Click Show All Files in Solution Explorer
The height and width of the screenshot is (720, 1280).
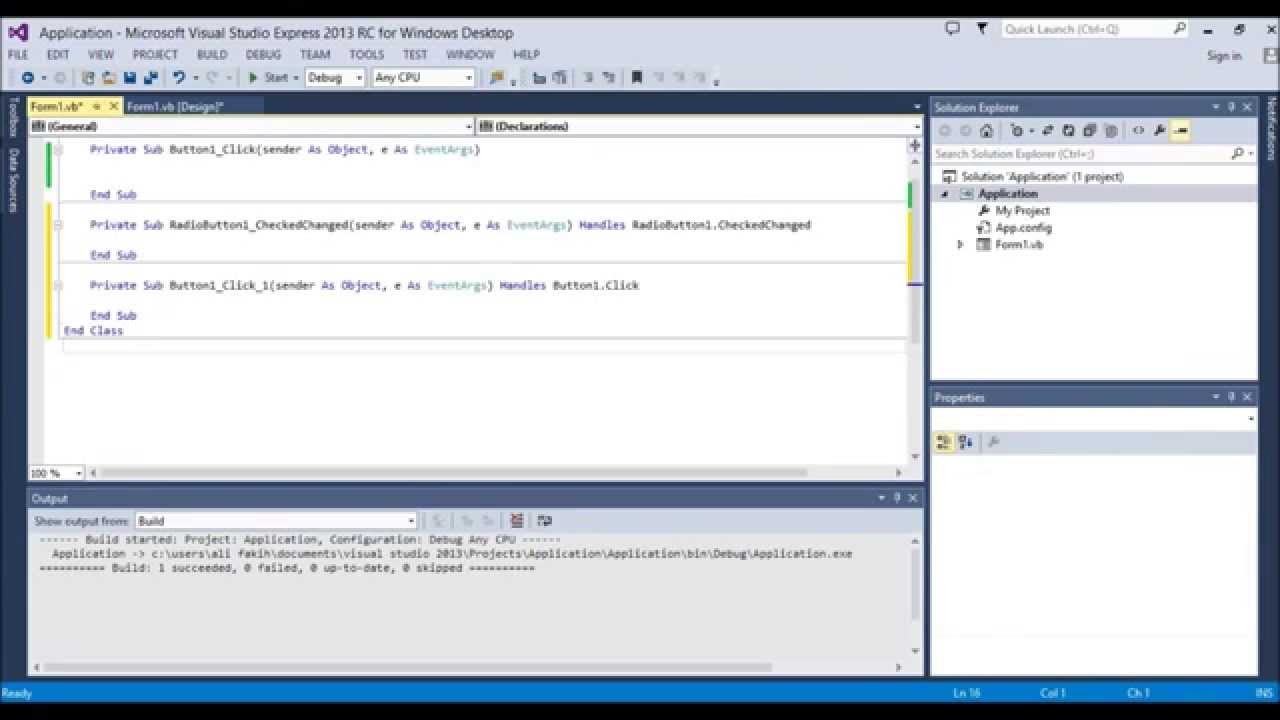[1110, 130]
